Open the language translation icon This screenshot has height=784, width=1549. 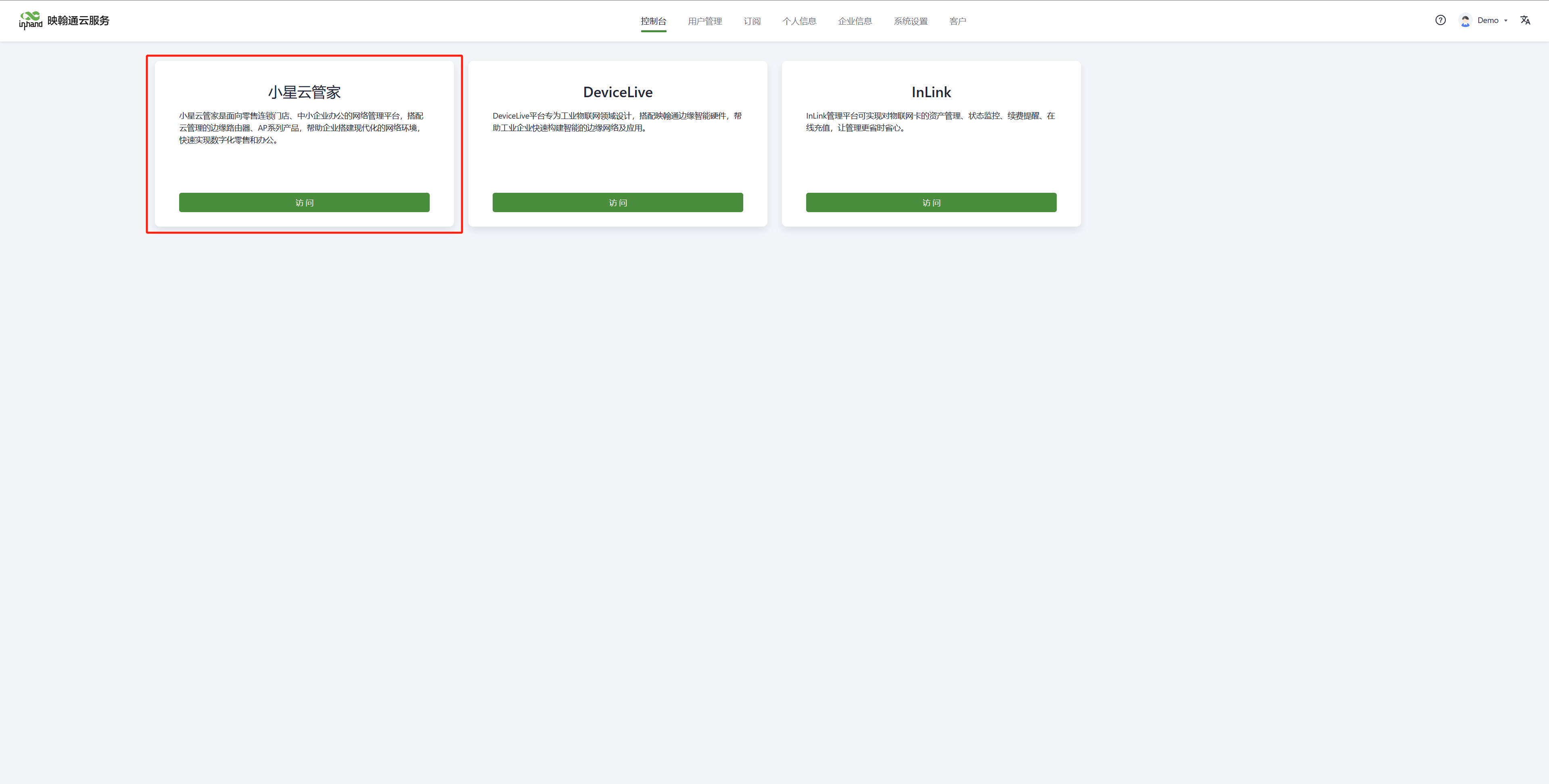coord(1526,21)
